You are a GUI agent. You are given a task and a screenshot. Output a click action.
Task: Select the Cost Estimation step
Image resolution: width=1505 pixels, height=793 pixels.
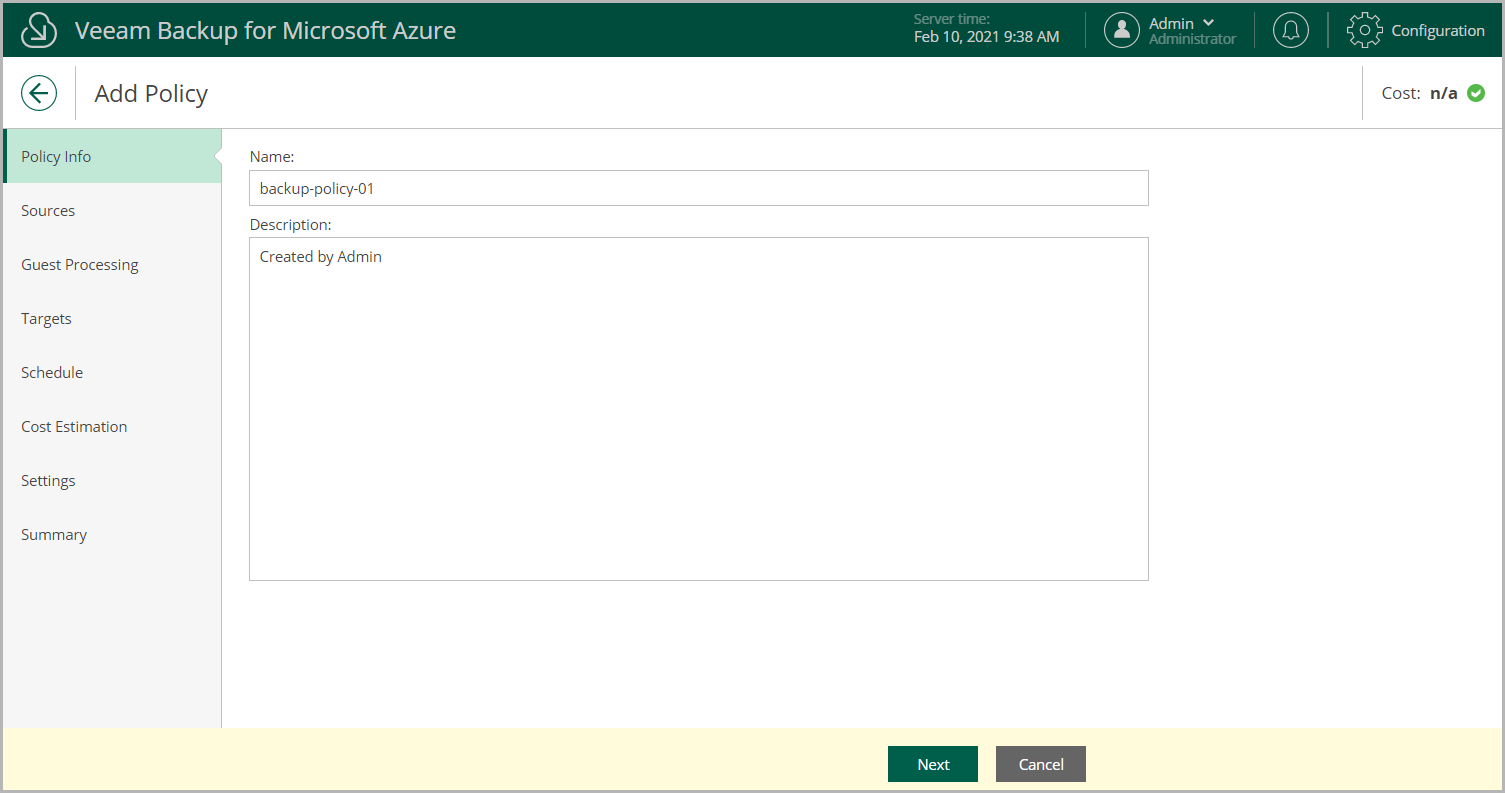click(x=112, y=426)
